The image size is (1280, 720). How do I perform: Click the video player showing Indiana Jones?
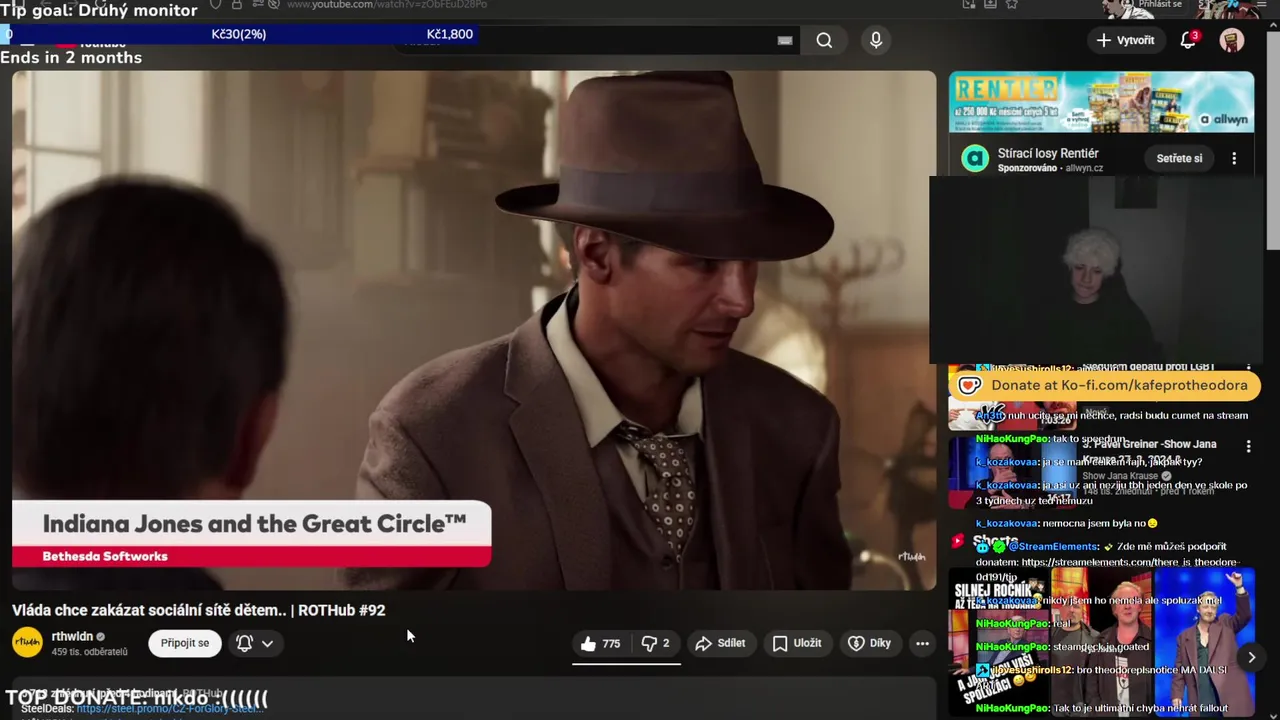coord(474,330)
